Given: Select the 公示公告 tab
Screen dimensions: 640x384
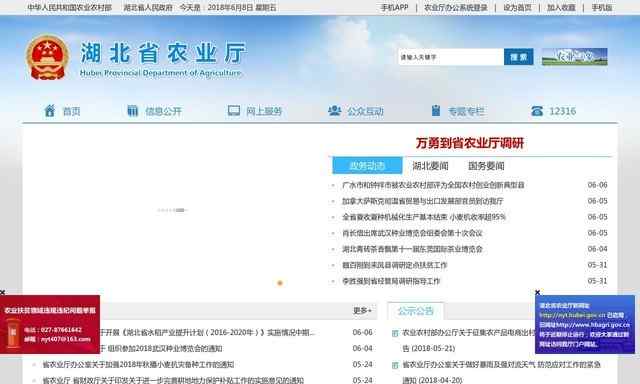Looking at the screenshot, I should (x=416, y=311).
